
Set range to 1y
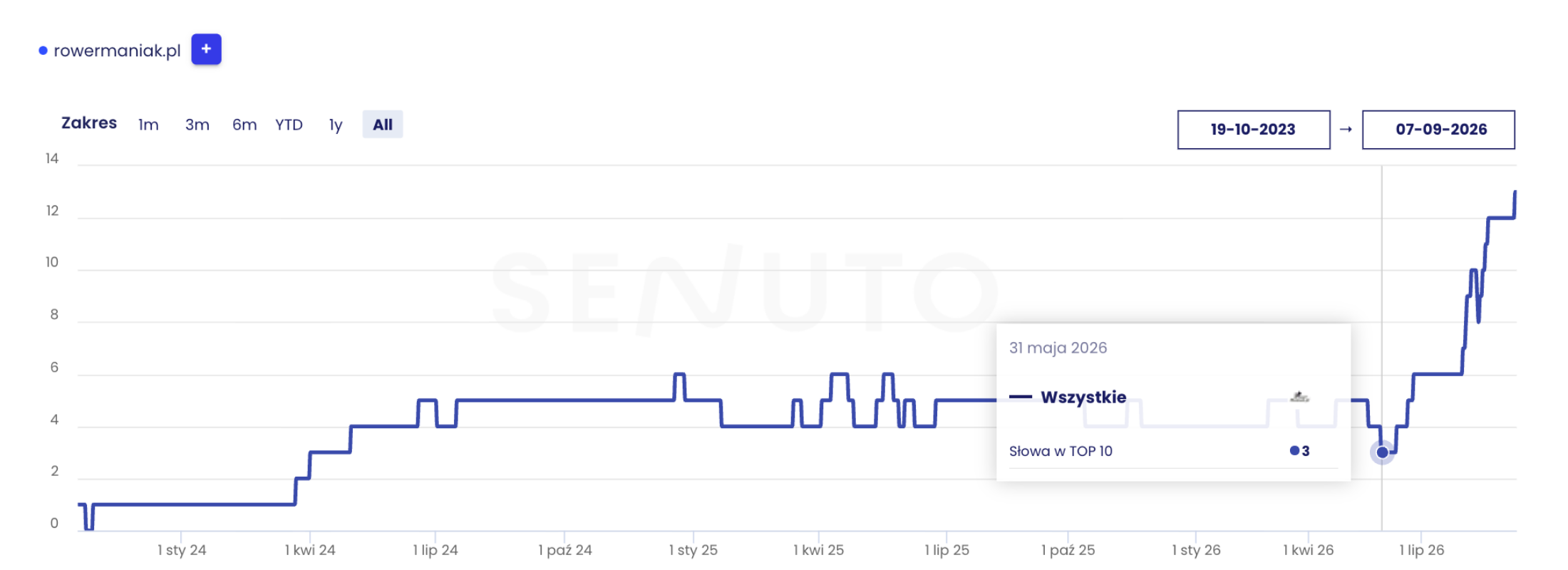click(x=336, y=125)
